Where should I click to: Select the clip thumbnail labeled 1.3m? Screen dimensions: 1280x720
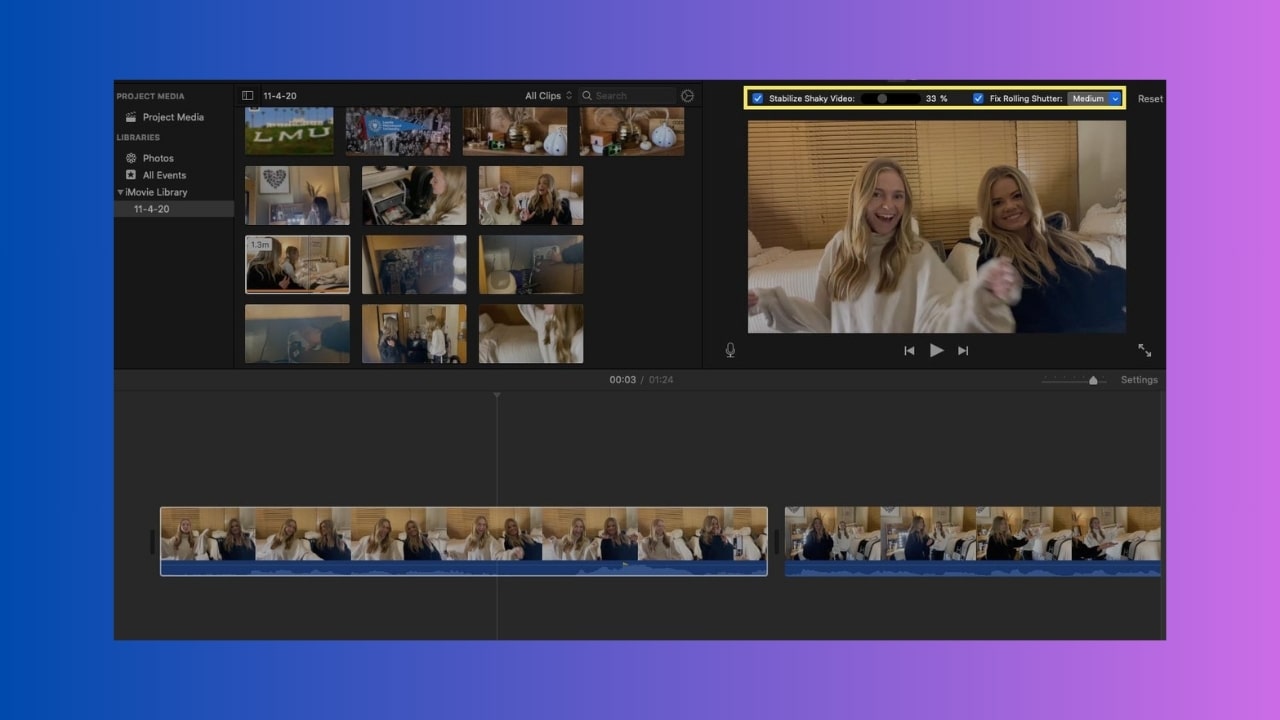pyautogui.click(x=297, y=264)
